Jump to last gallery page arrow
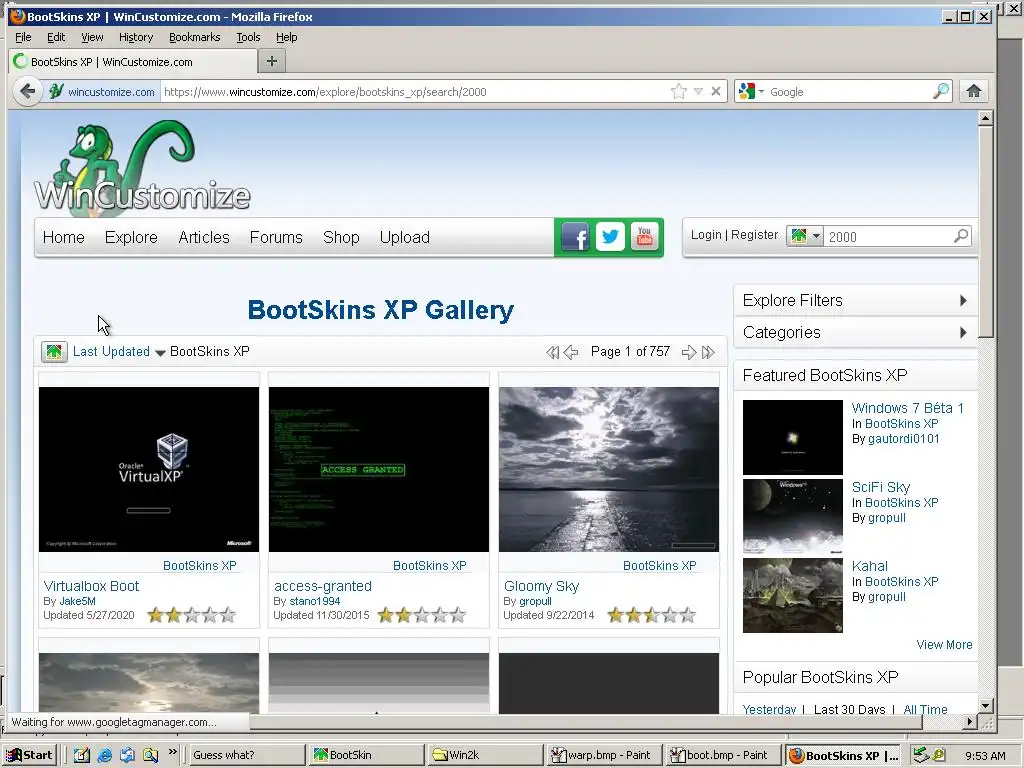The height and width of the screenshot is (768, 1024). [x=708, y=353]
